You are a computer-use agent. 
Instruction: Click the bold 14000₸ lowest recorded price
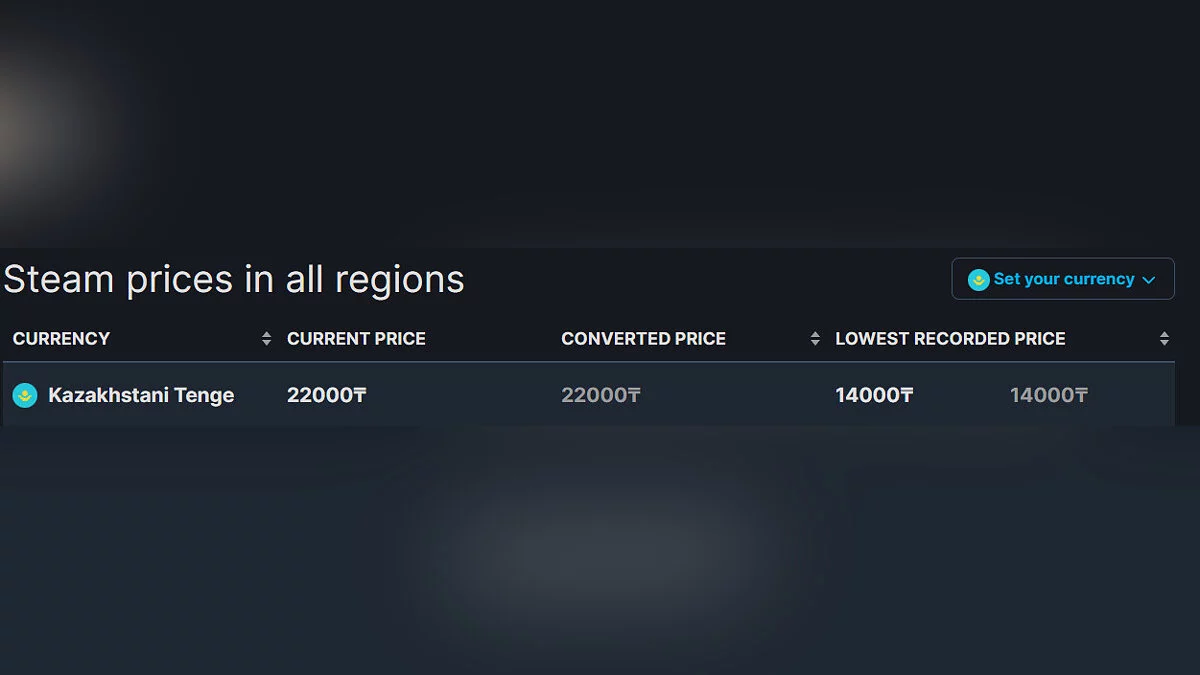[x=874, y=395]
